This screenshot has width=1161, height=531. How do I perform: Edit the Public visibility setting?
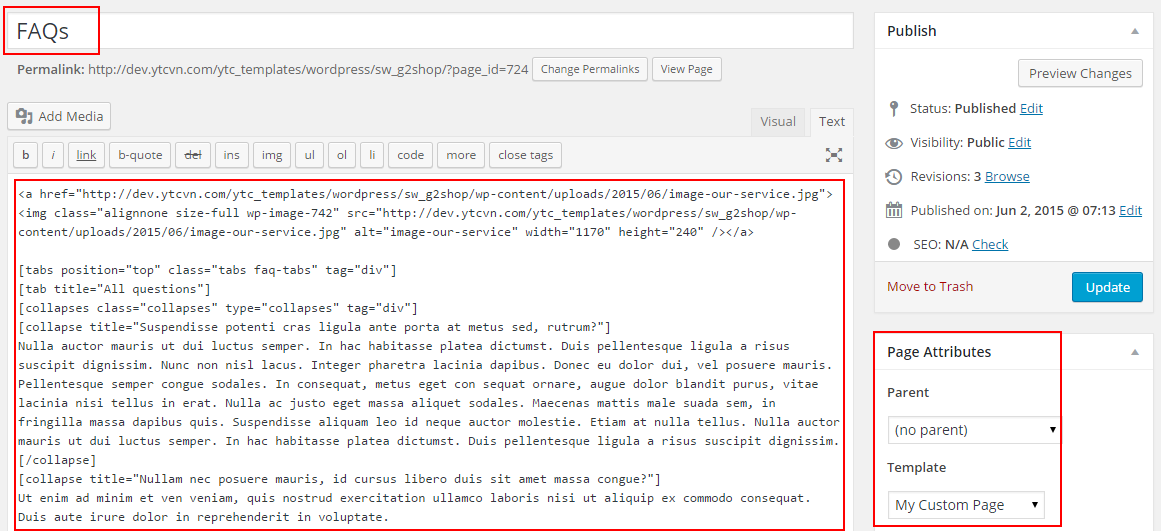[1020, 142]
